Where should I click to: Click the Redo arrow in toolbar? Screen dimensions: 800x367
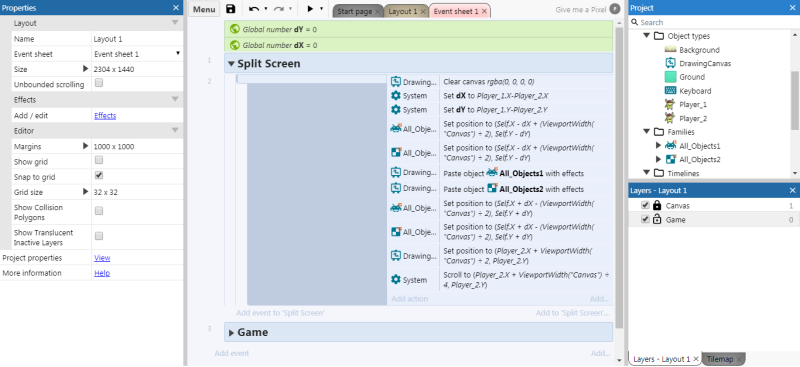click(x=279, y=9)
